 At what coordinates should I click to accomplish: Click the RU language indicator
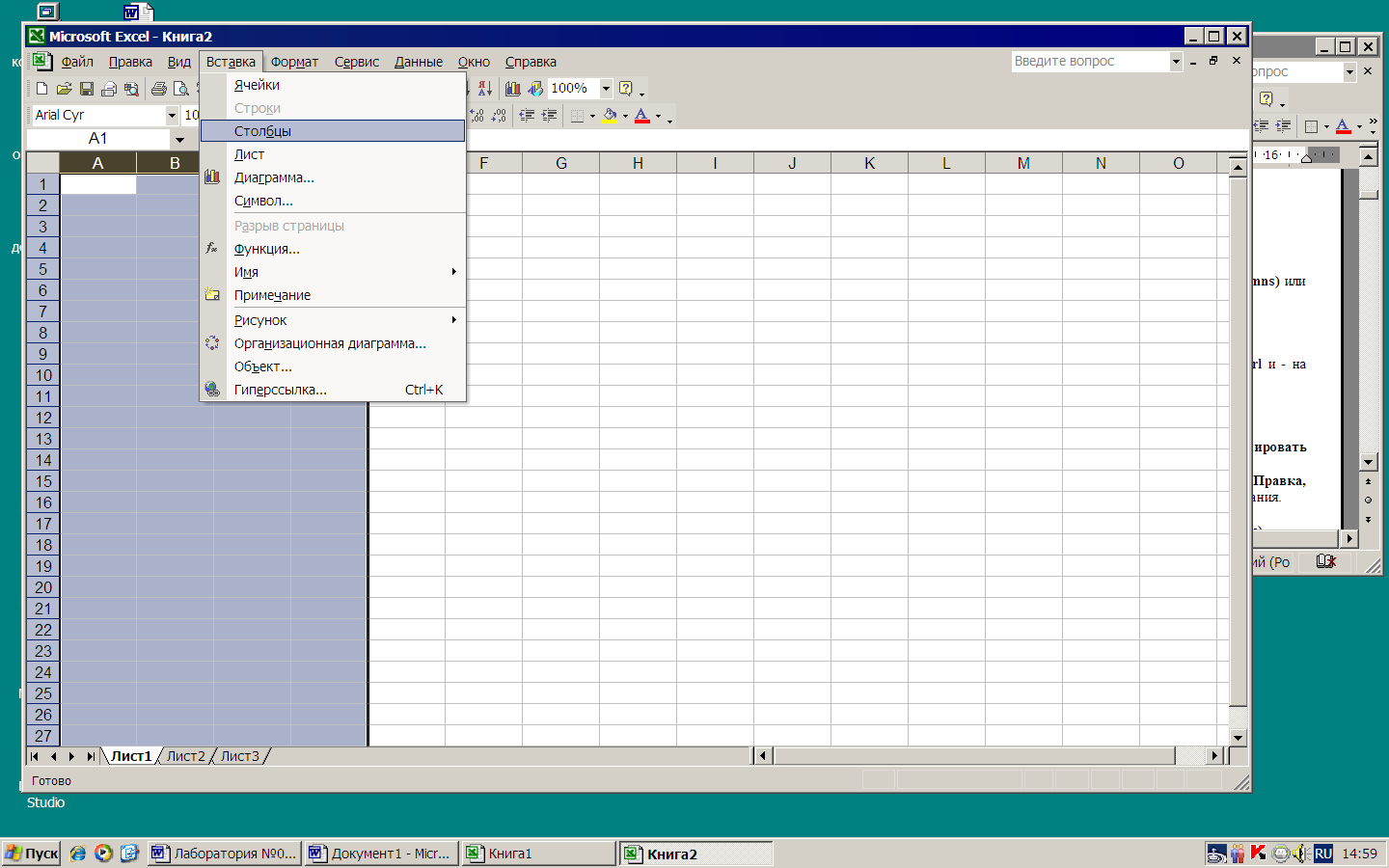click(x=1322, y=854)
